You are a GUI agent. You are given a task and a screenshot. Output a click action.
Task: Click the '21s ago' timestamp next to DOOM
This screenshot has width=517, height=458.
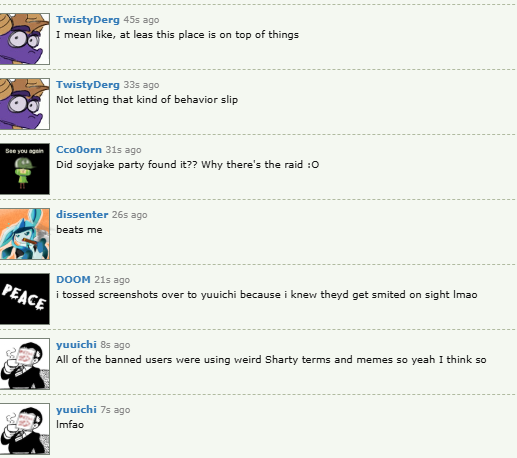tap(112, 280)
